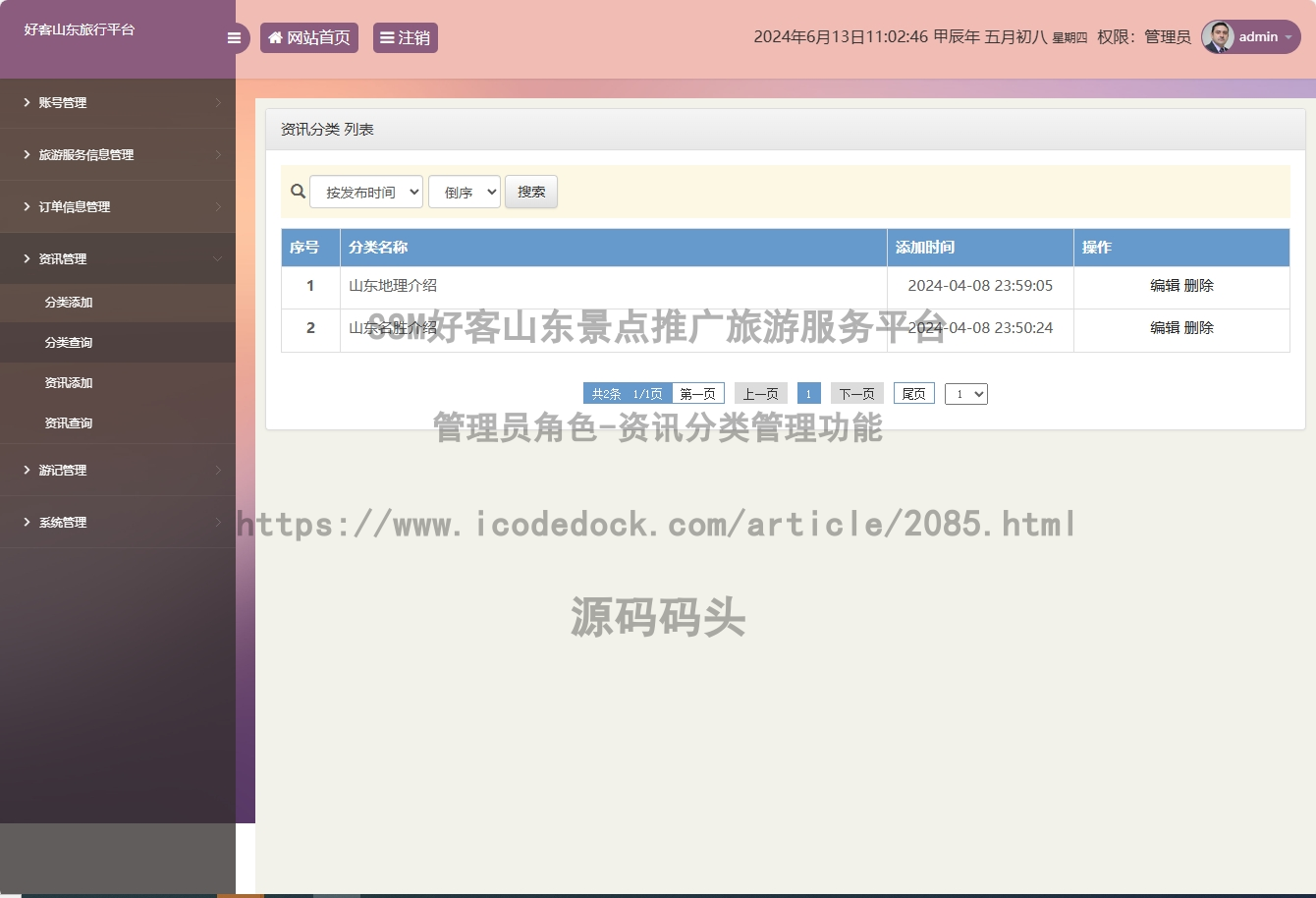Click the 权限: 管理员 label
This screenshot has width=1316, height=898.
(1144, 37)
